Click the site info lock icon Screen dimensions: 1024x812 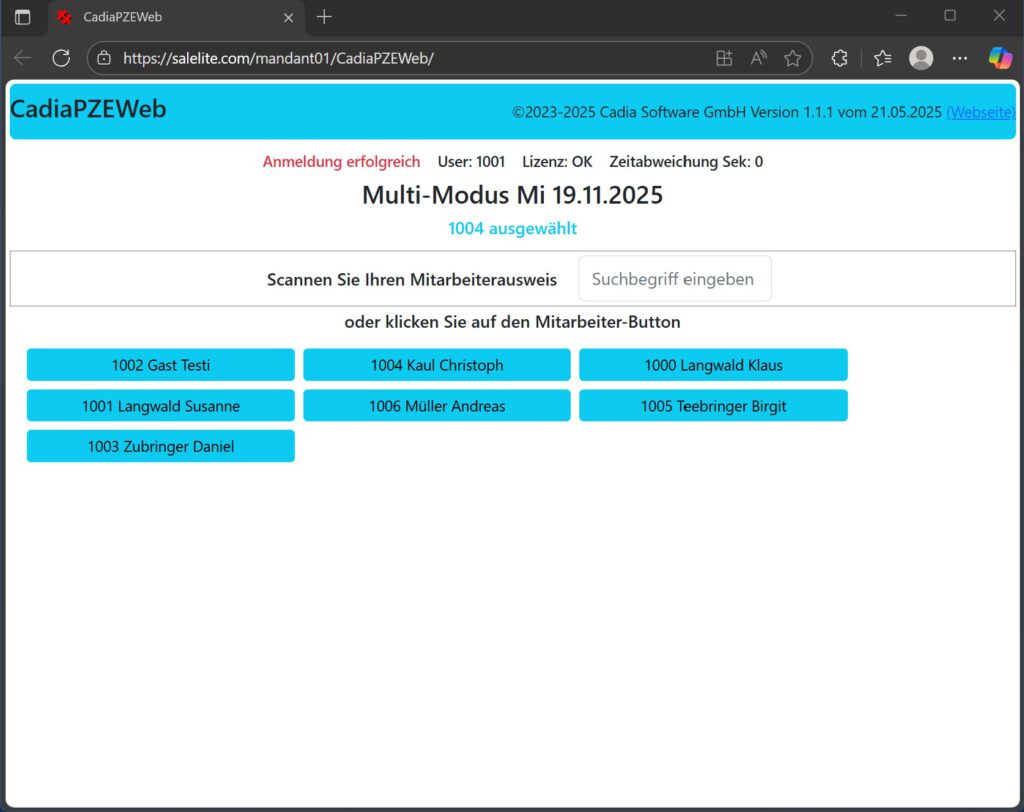point(104,58)
